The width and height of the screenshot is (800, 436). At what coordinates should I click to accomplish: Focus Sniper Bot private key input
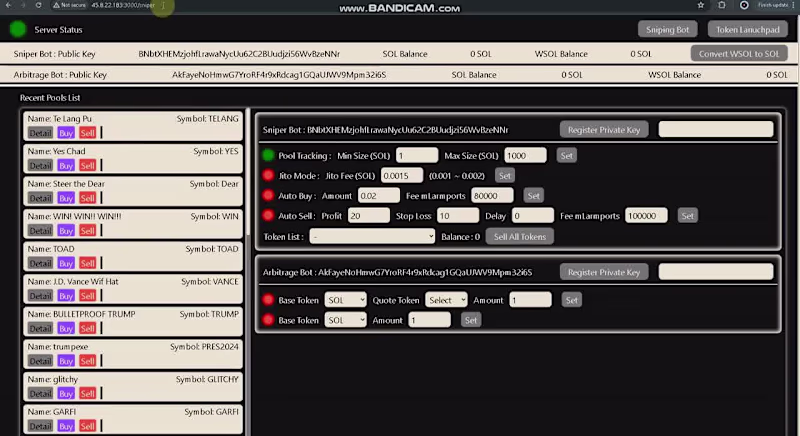(x=716, y=129)
